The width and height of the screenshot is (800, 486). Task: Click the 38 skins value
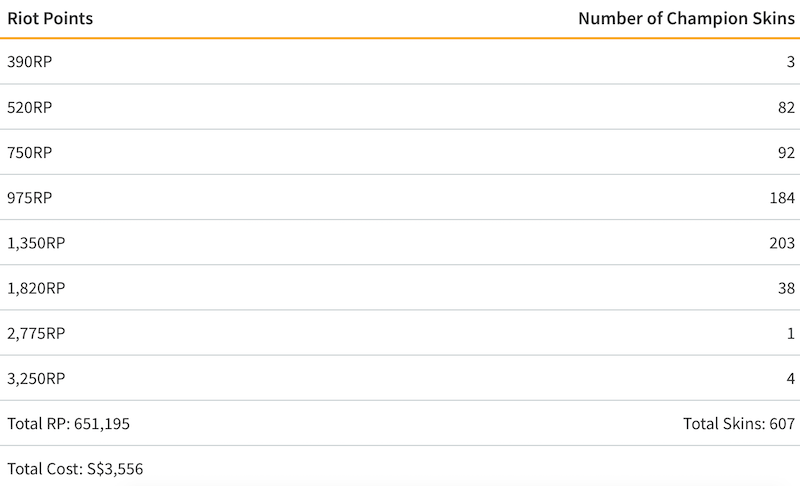(x=786, y=288)
